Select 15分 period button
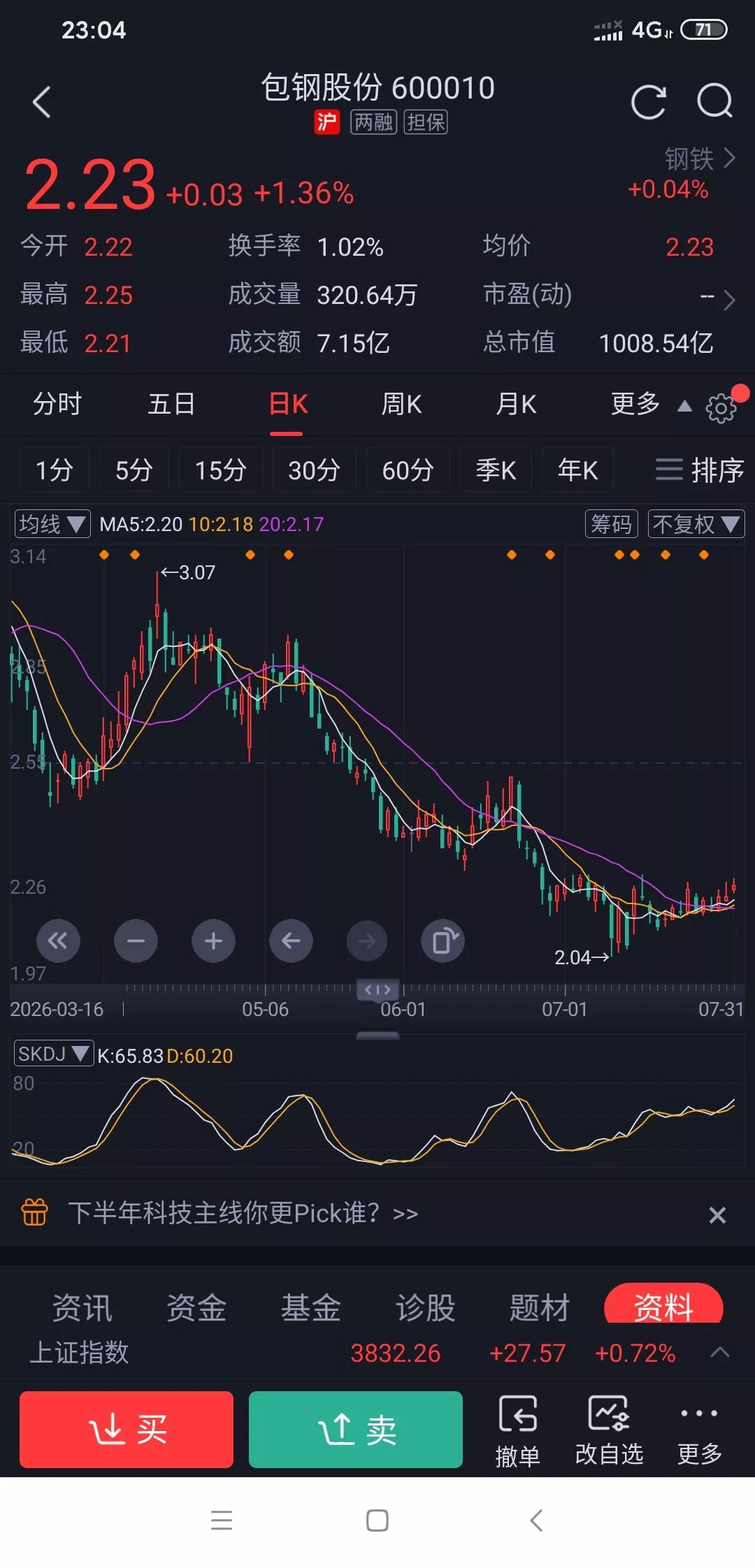755x1568 pixels. 221,470
